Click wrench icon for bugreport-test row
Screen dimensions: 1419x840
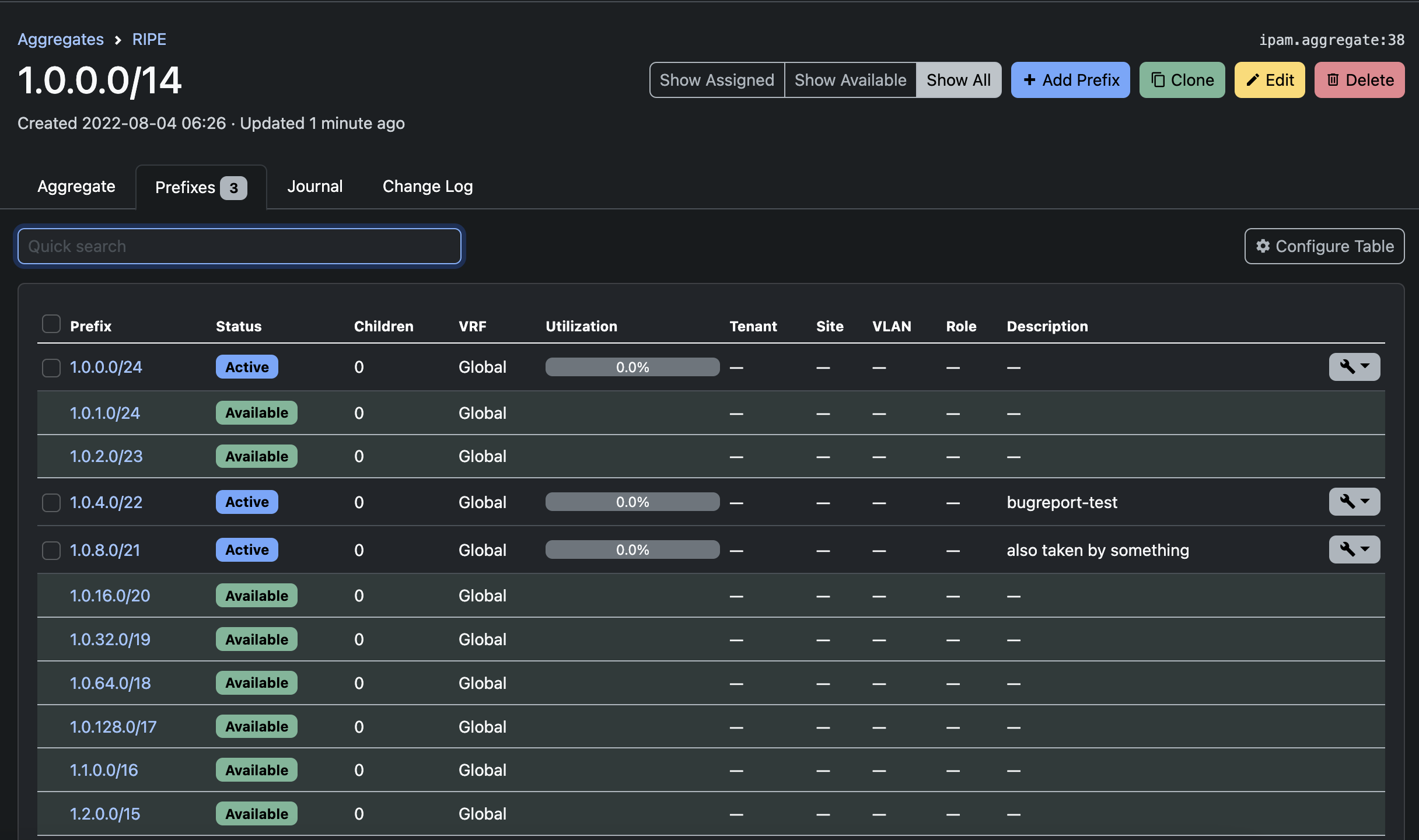pyautogui.click(x=1347, y=501)
